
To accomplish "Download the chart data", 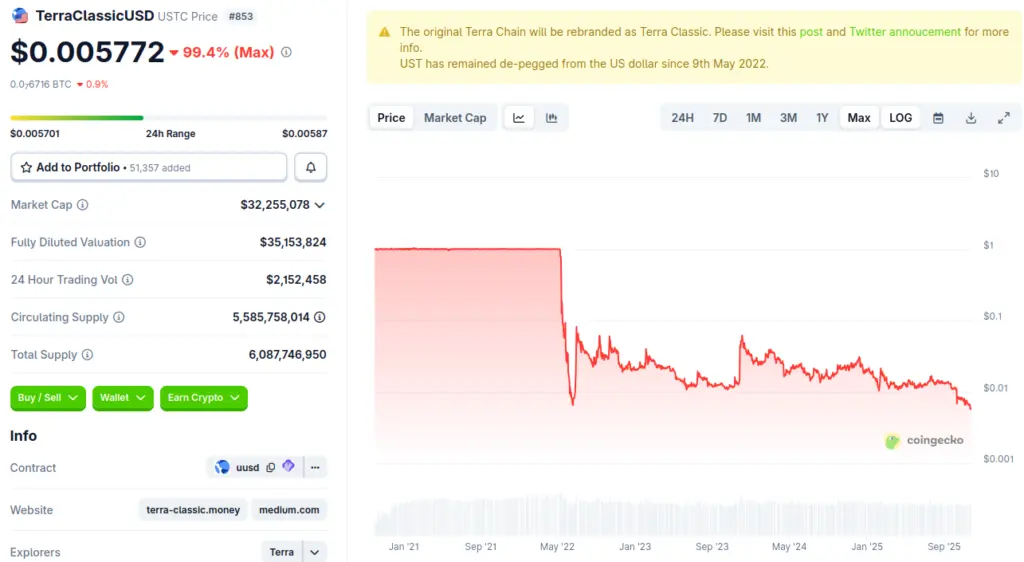I will tap(971, 118).
